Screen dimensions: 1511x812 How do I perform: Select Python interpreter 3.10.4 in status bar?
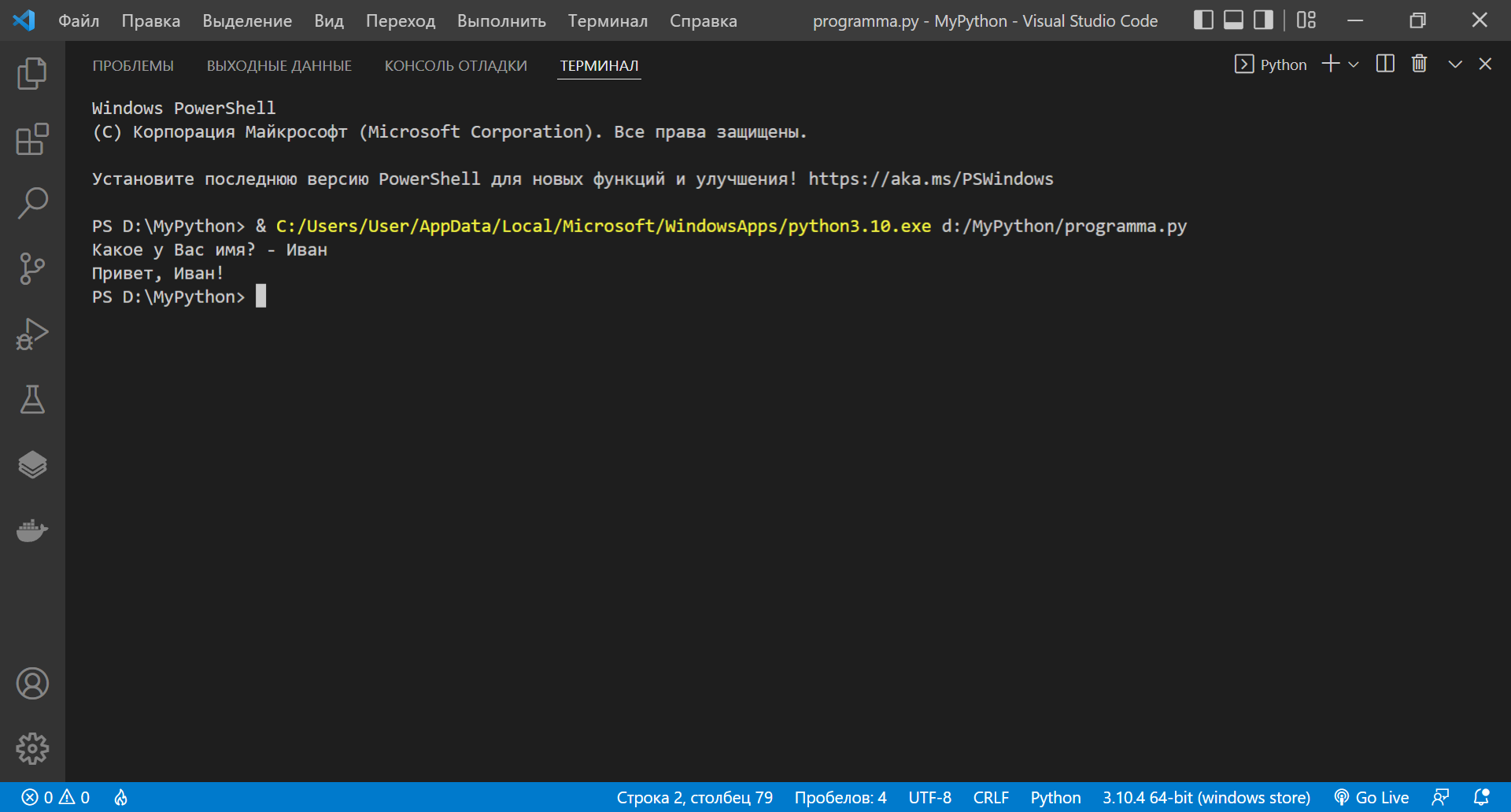[1206, 797]
